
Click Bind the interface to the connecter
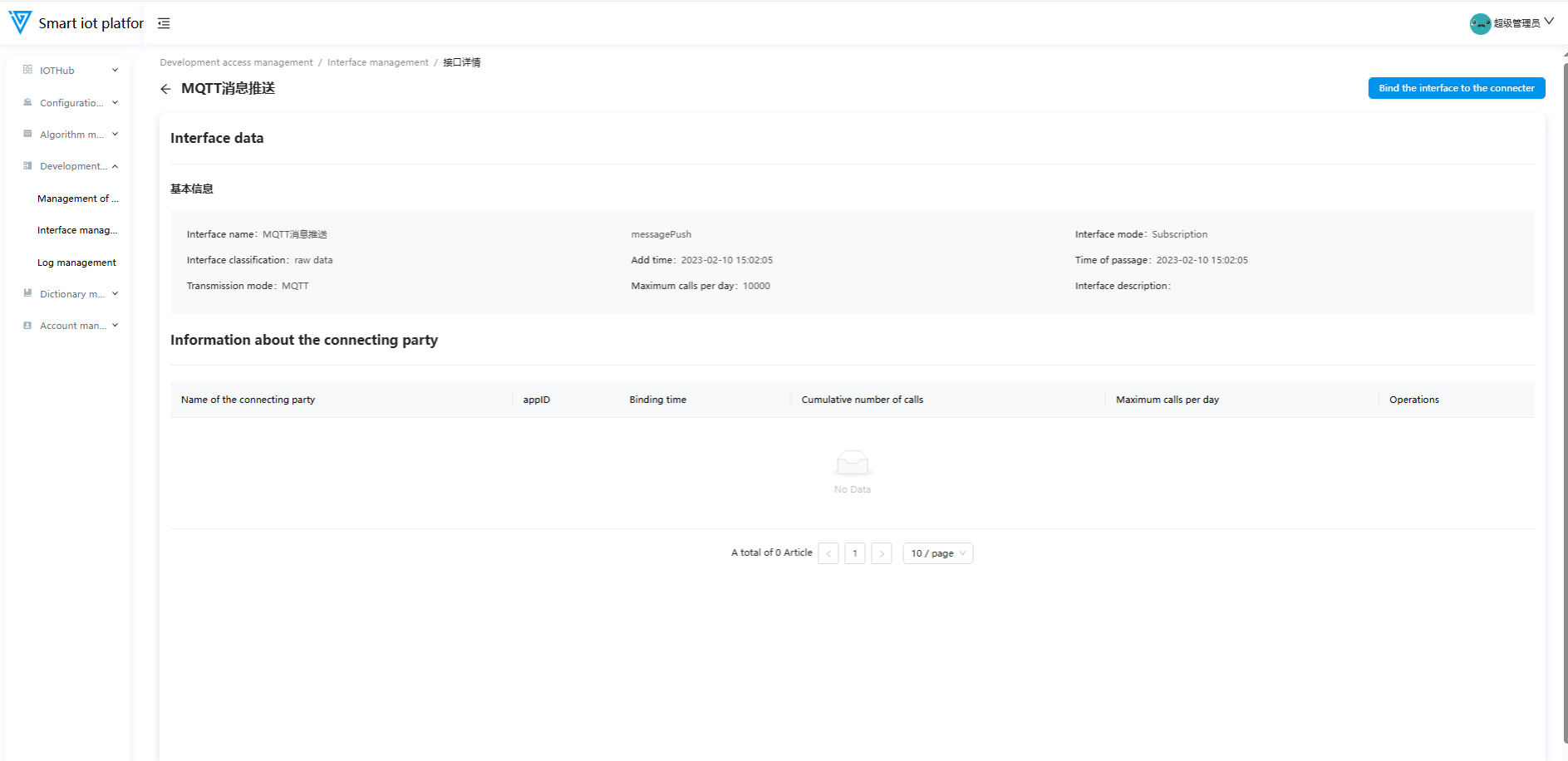pos(1457,88)
